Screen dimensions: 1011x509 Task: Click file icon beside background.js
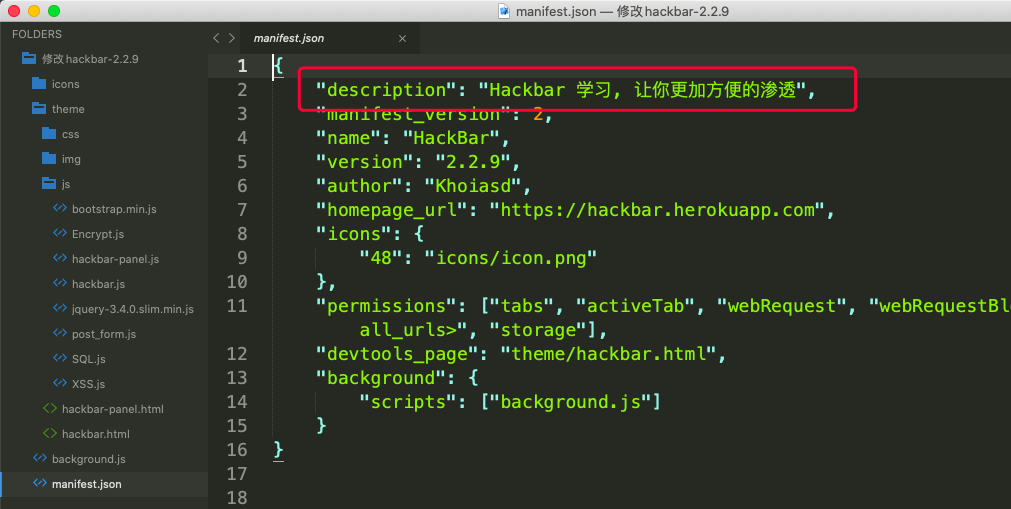[39, 459]
